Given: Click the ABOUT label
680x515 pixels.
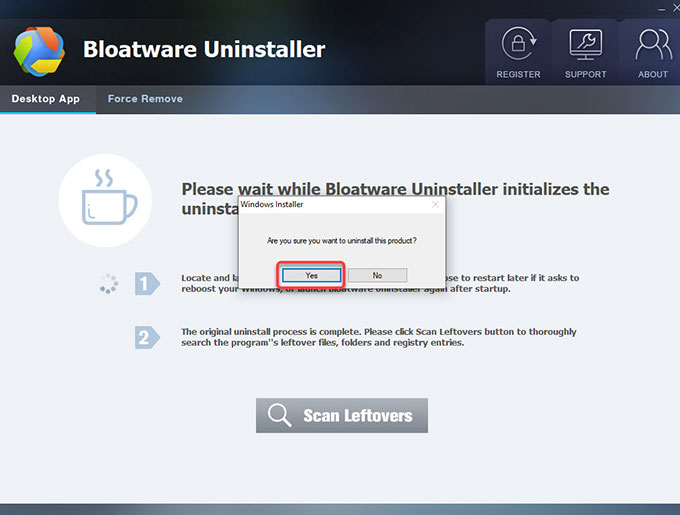Looking at the screenshot, I should point(653,75).
